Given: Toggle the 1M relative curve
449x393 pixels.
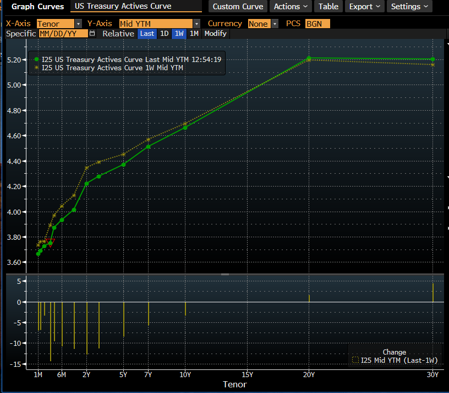Looking at the screenshot, I should coord(194,34).
